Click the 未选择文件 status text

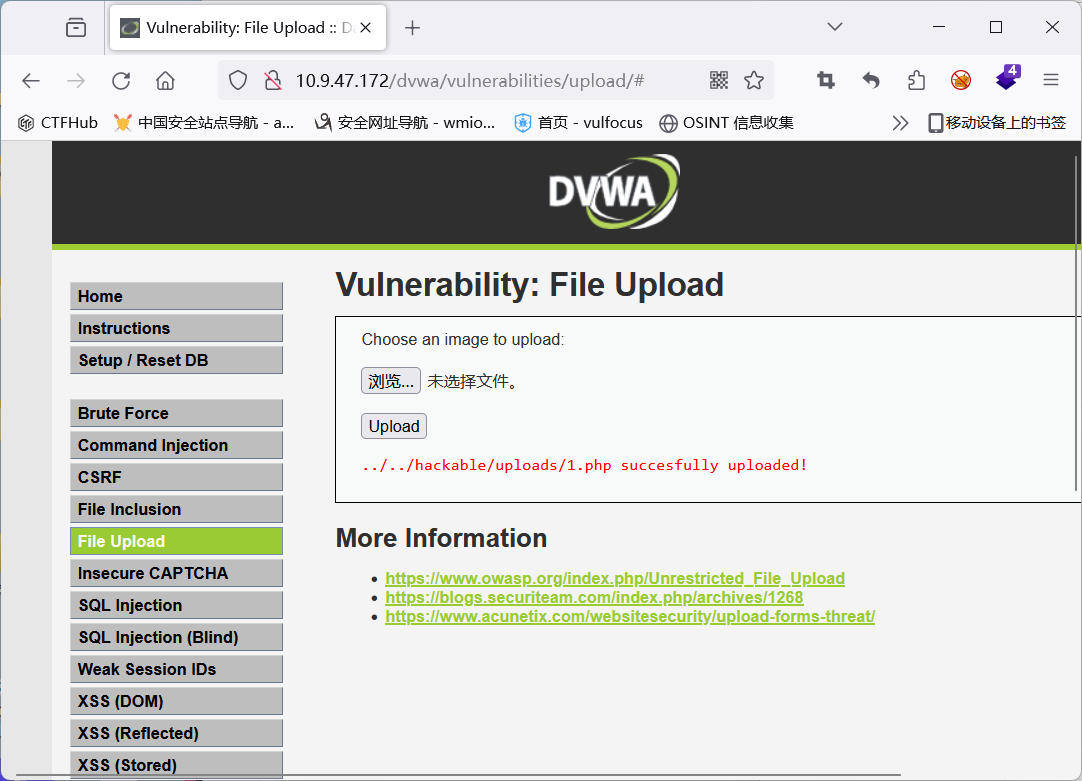coord(472,381)
